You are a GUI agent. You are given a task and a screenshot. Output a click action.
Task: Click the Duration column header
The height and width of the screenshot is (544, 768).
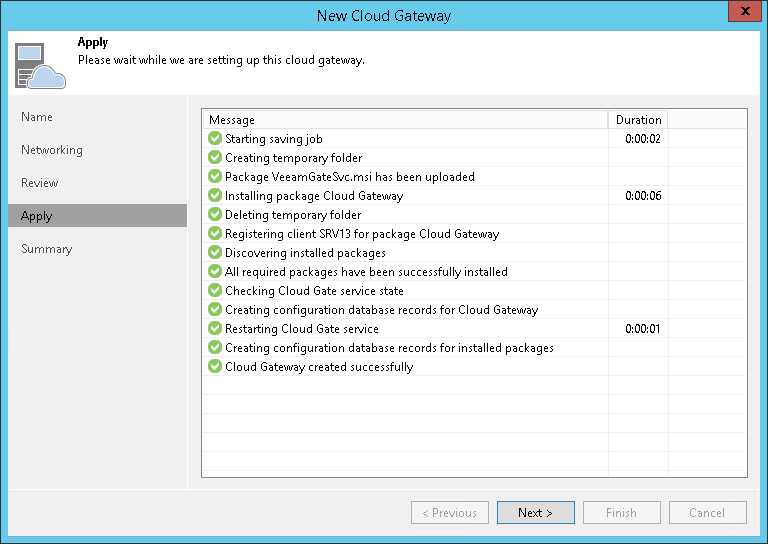tap(638, 120)
